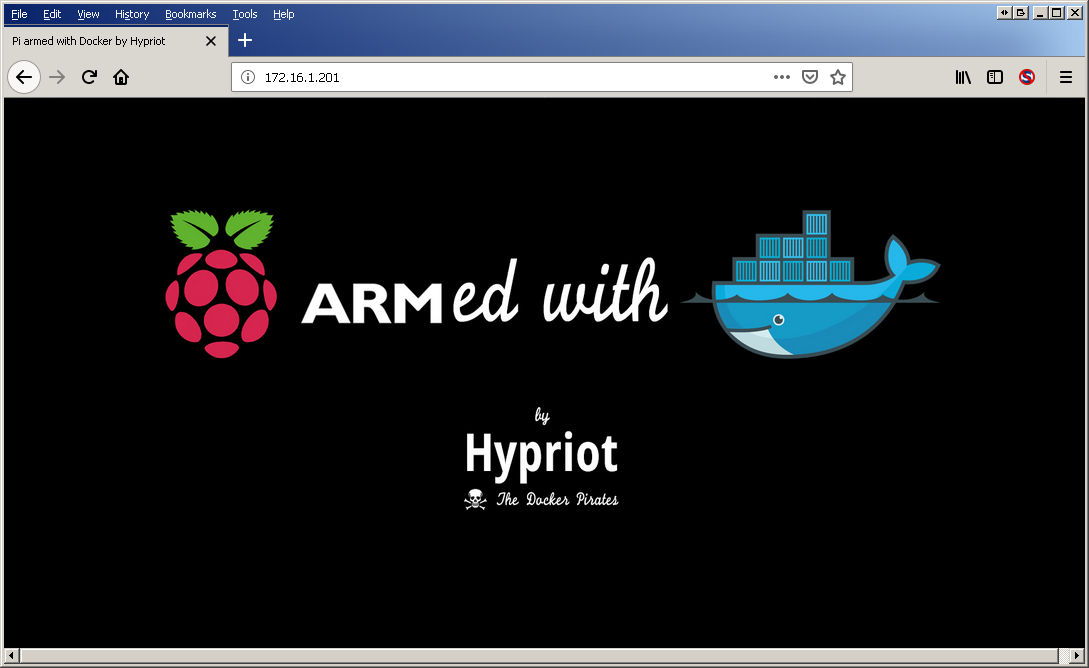Close the Hypriot tab
Viewport: 1089px width, 668px height.
(x=211, y=41)
